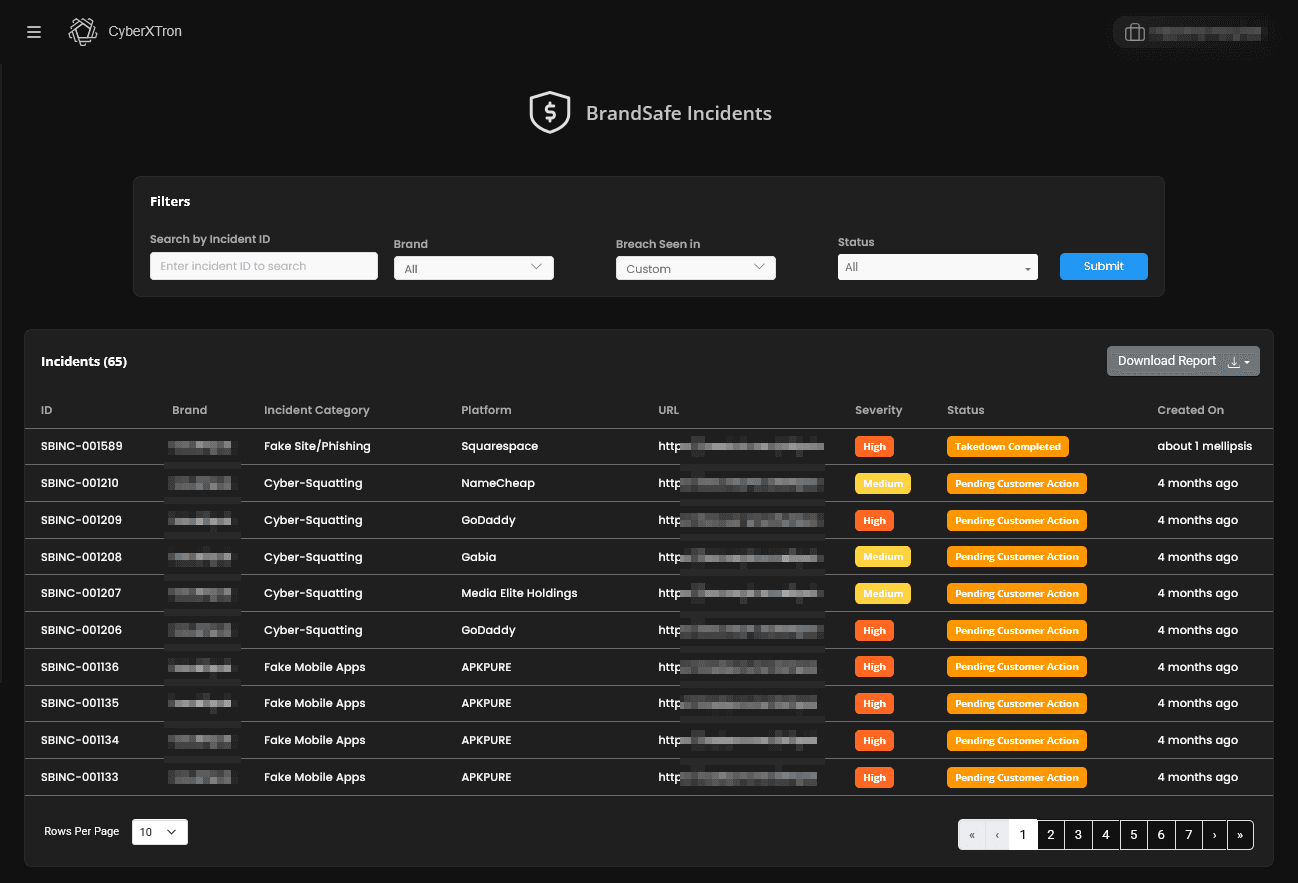1298x883 pixels.
Task: Click the High severity badge on SBINC-001589
Action: tap(874, 446)
